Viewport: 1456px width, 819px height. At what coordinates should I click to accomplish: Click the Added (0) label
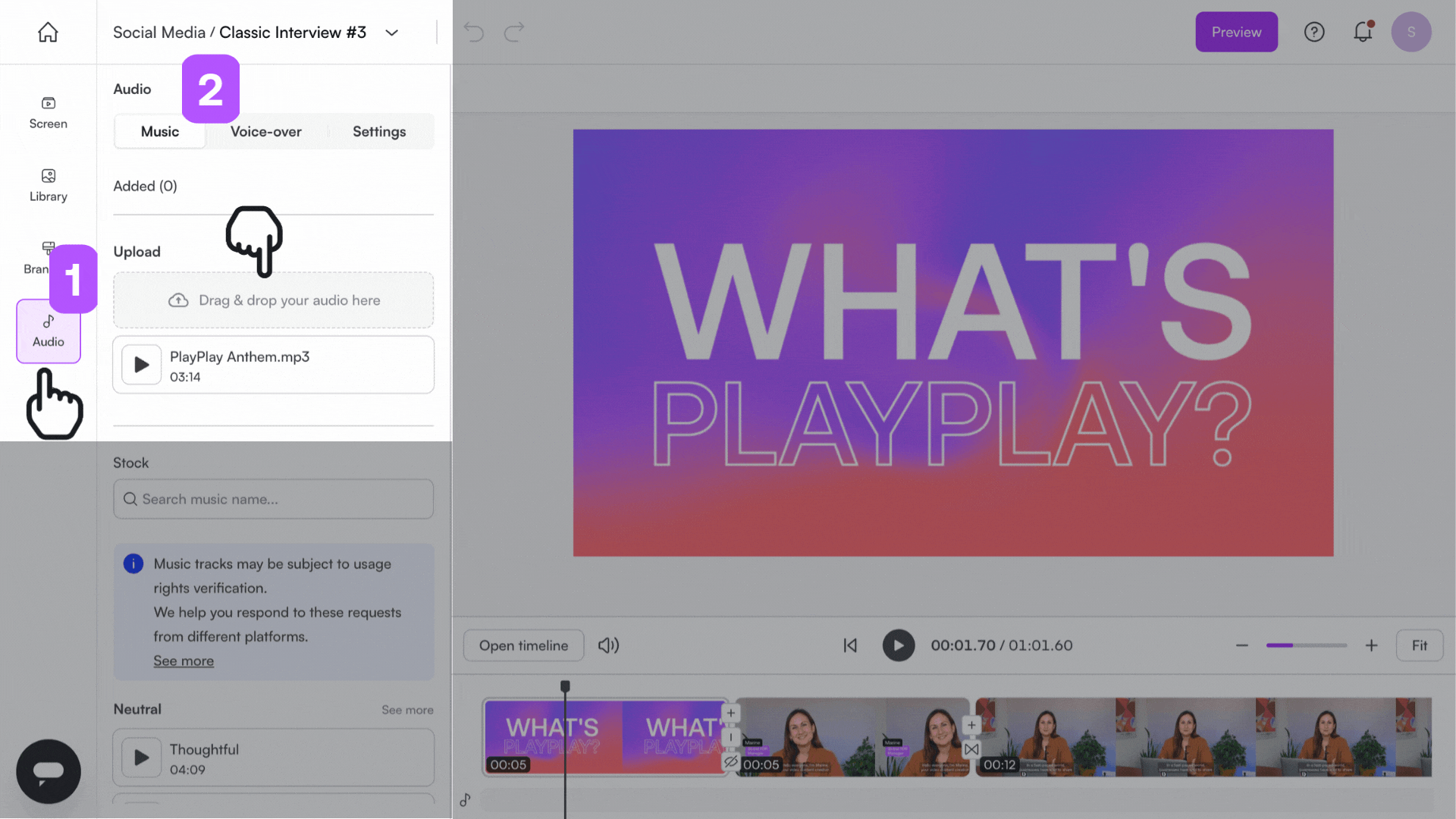pos(145,186)
